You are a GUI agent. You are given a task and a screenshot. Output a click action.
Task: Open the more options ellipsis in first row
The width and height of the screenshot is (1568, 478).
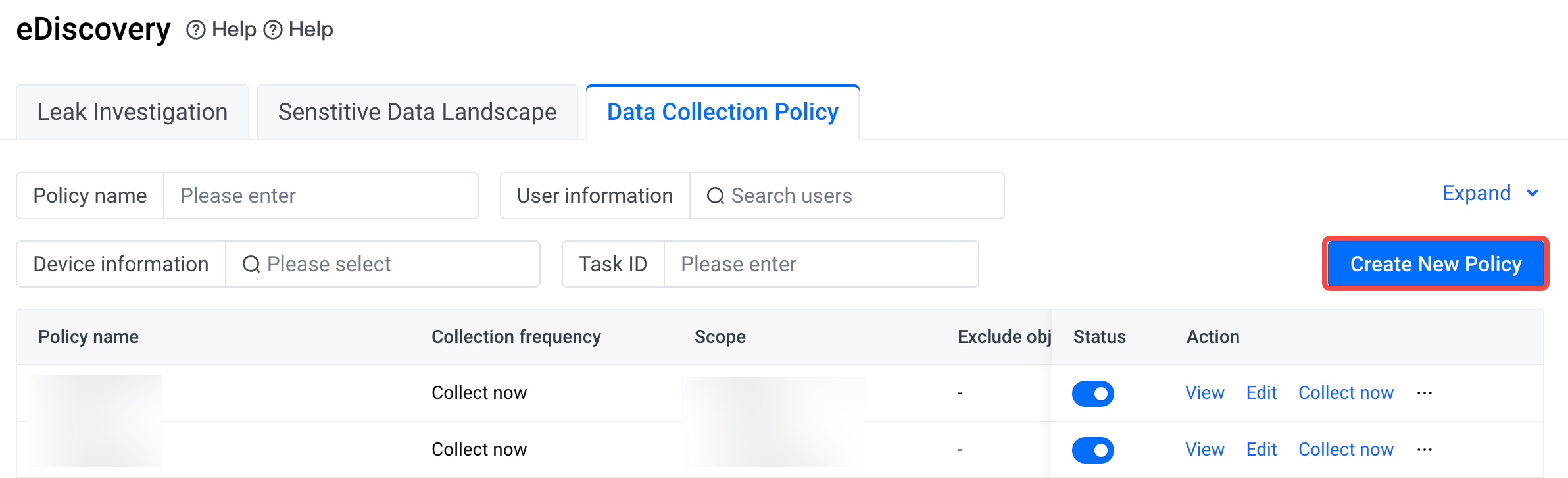[x=1425, y=393]
